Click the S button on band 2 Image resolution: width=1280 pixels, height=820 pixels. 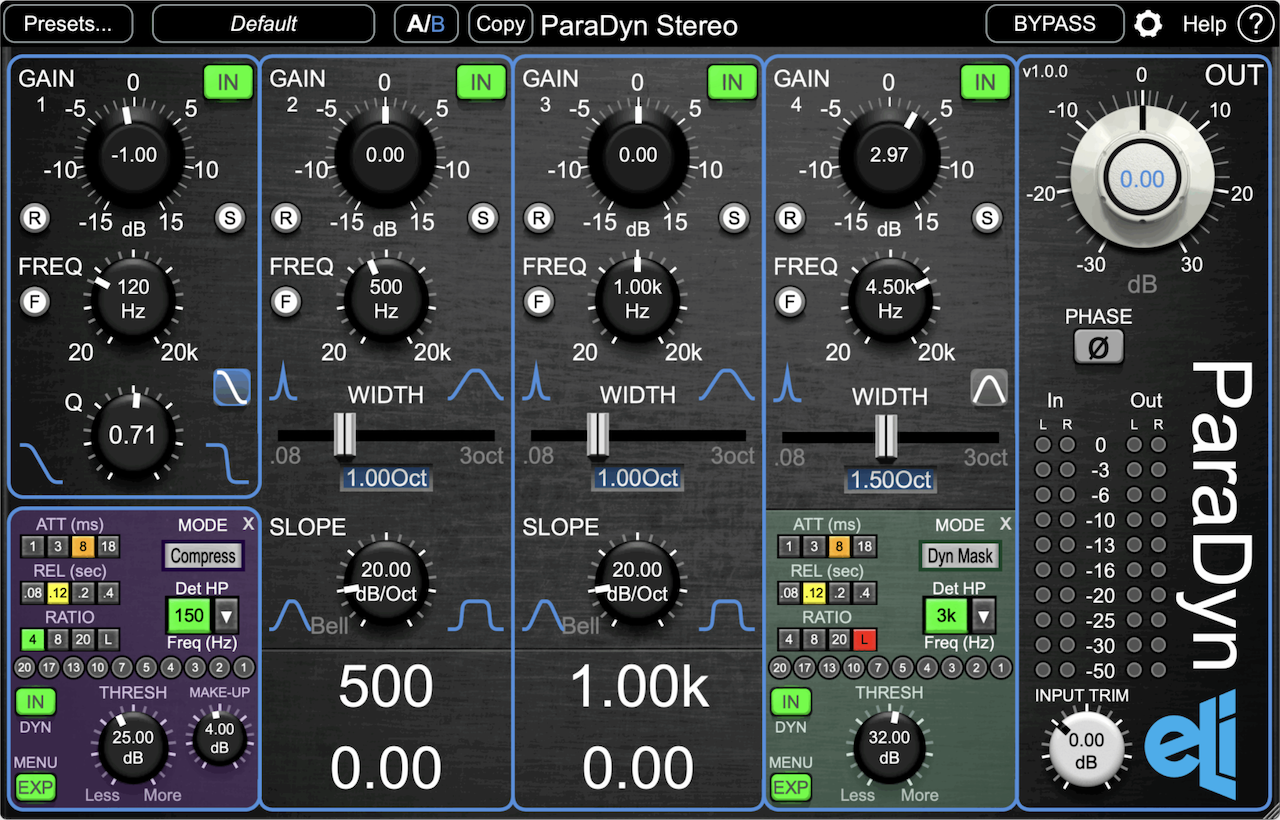point(483,217)
